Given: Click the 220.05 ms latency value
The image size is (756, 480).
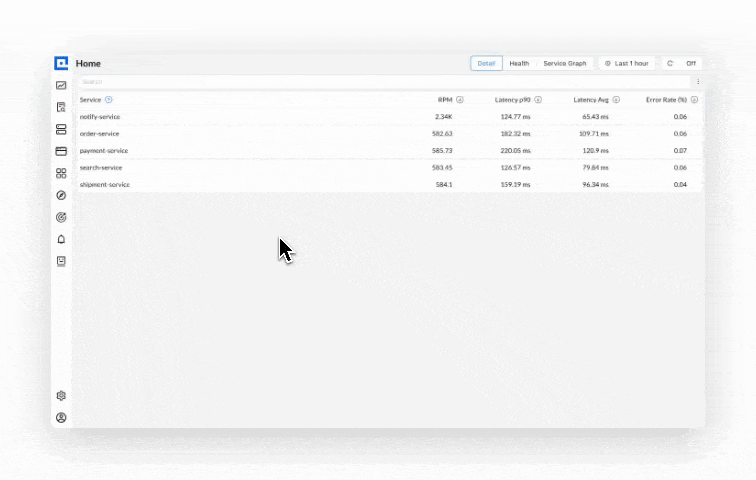Looking at the screenshot, I should [x=515, y=150].
